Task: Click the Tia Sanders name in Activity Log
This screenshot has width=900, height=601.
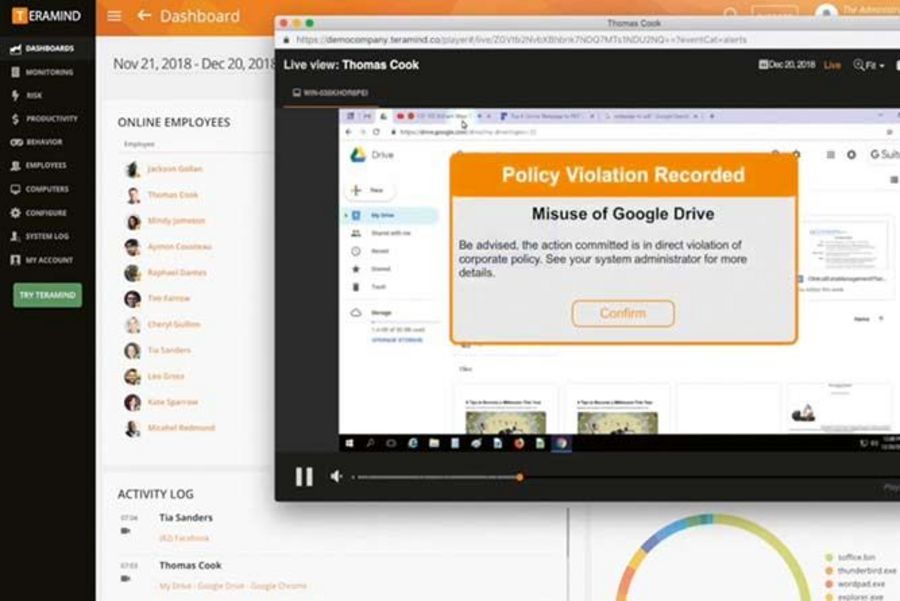Action: 186,518
